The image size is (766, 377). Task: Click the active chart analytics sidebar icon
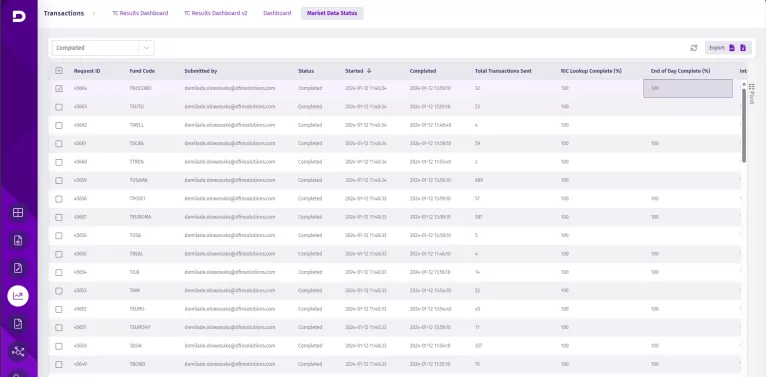click(x=18, y=295)
